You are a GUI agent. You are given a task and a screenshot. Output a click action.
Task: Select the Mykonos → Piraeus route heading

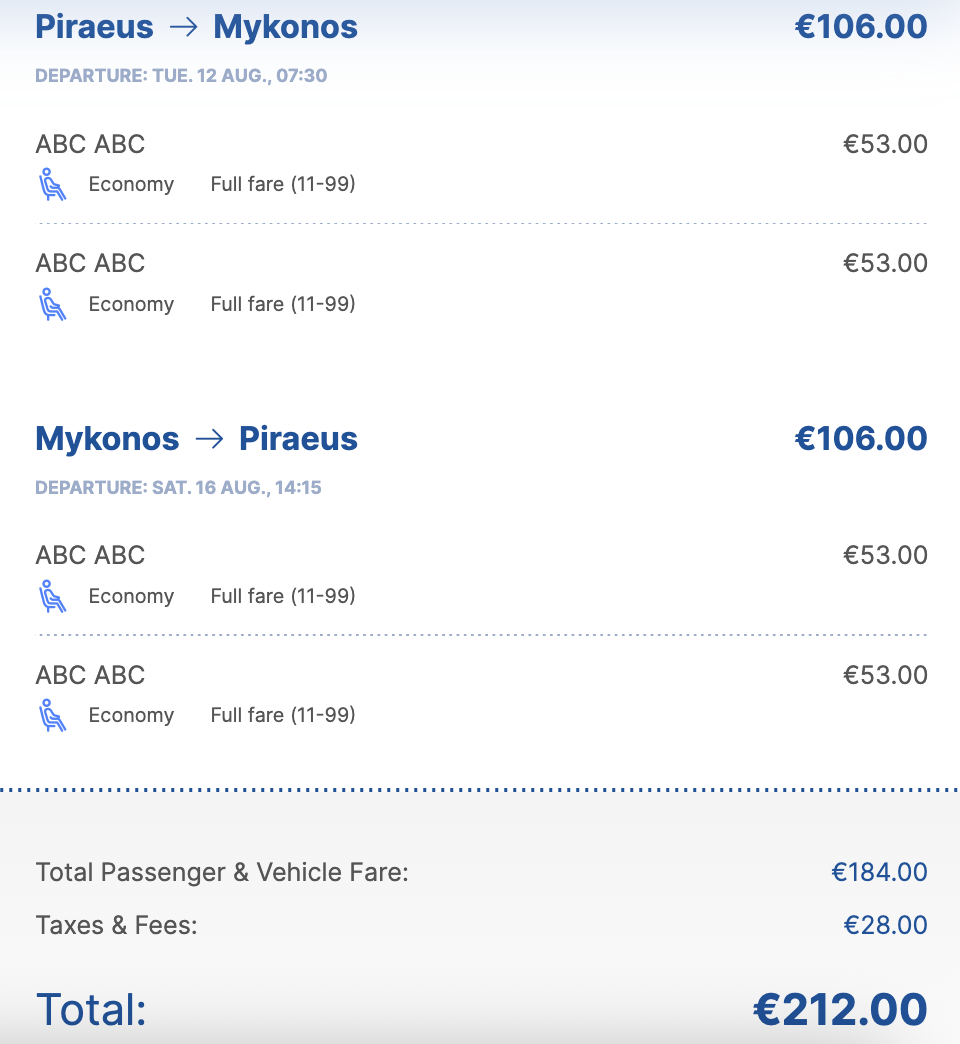(196, 439)
